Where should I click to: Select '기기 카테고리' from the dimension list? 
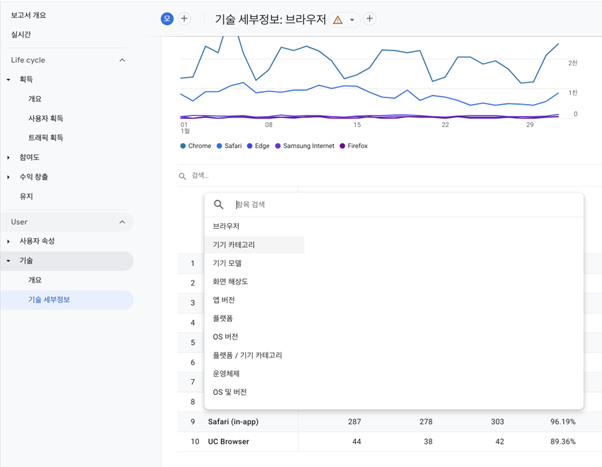[234, 245]
